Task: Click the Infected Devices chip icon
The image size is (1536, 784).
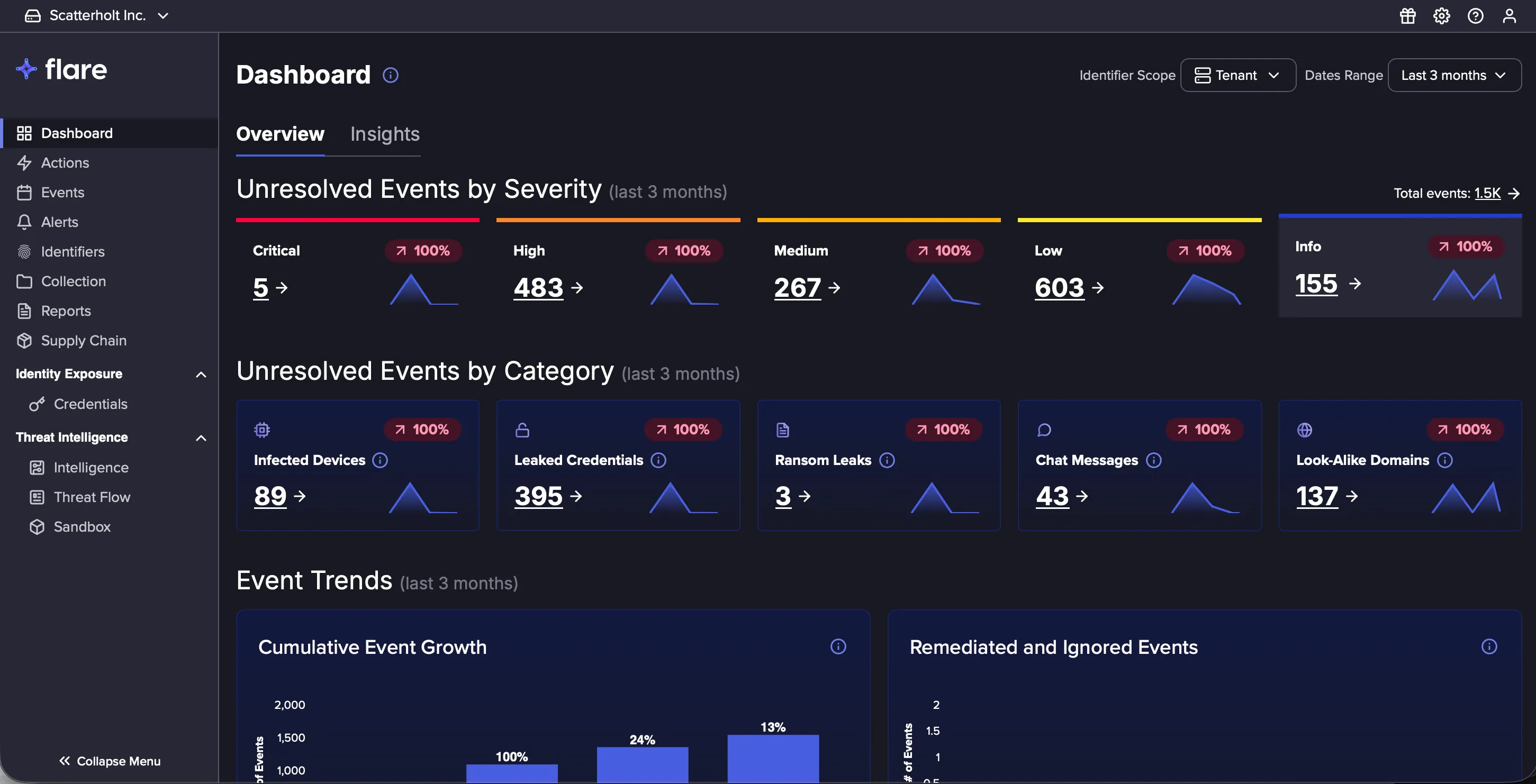Action: point(262,430)
